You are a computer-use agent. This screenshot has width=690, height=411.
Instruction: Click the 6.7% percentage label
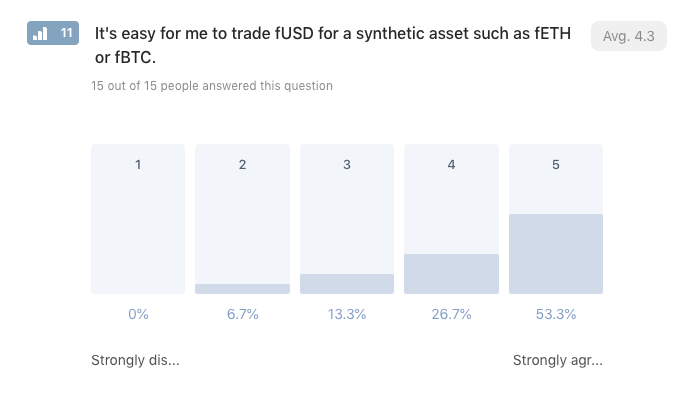[x=242, y=314]
